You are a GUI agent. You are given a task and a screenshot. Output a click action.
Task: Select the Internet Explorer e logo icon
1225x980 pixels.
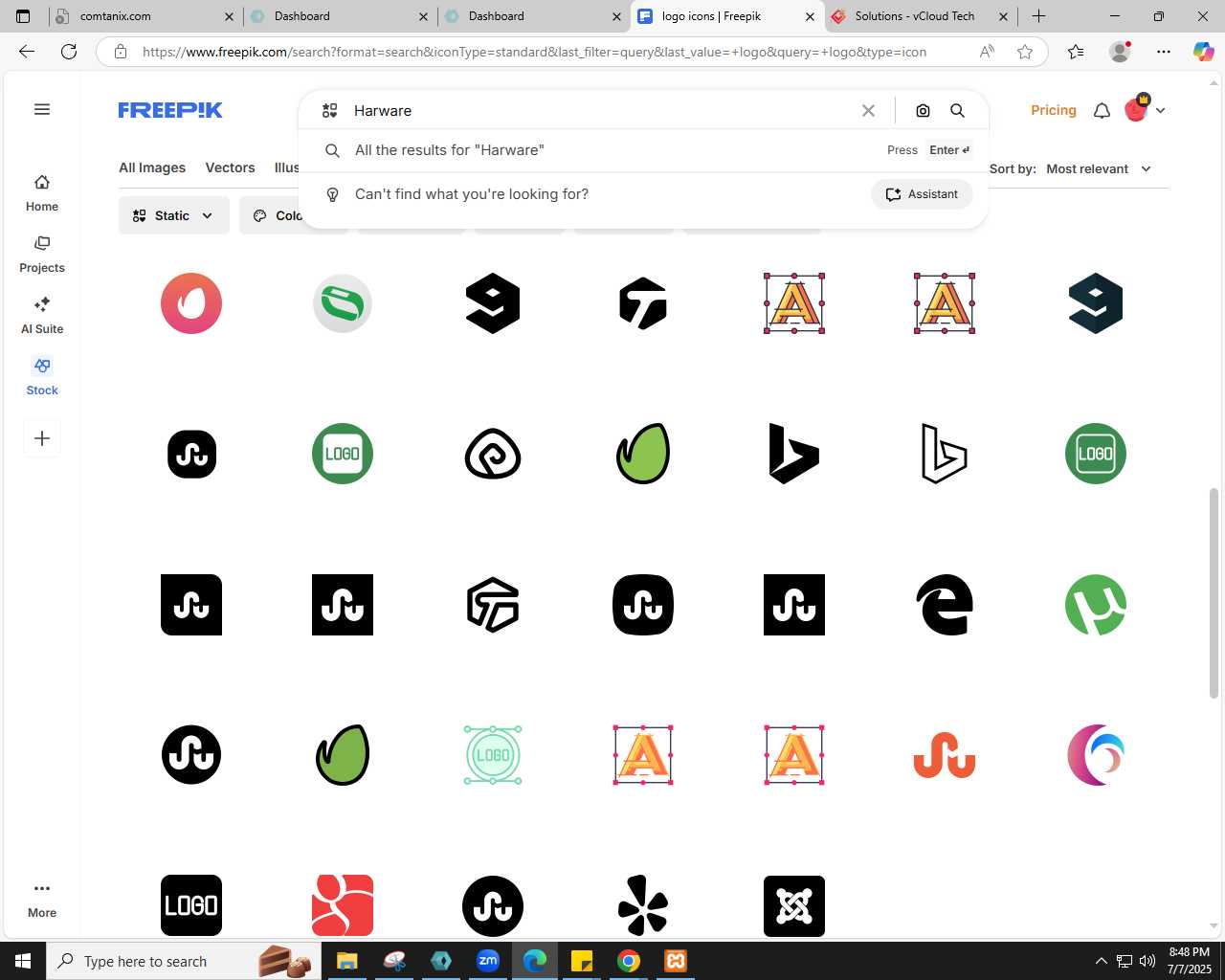tap(945, 605)
